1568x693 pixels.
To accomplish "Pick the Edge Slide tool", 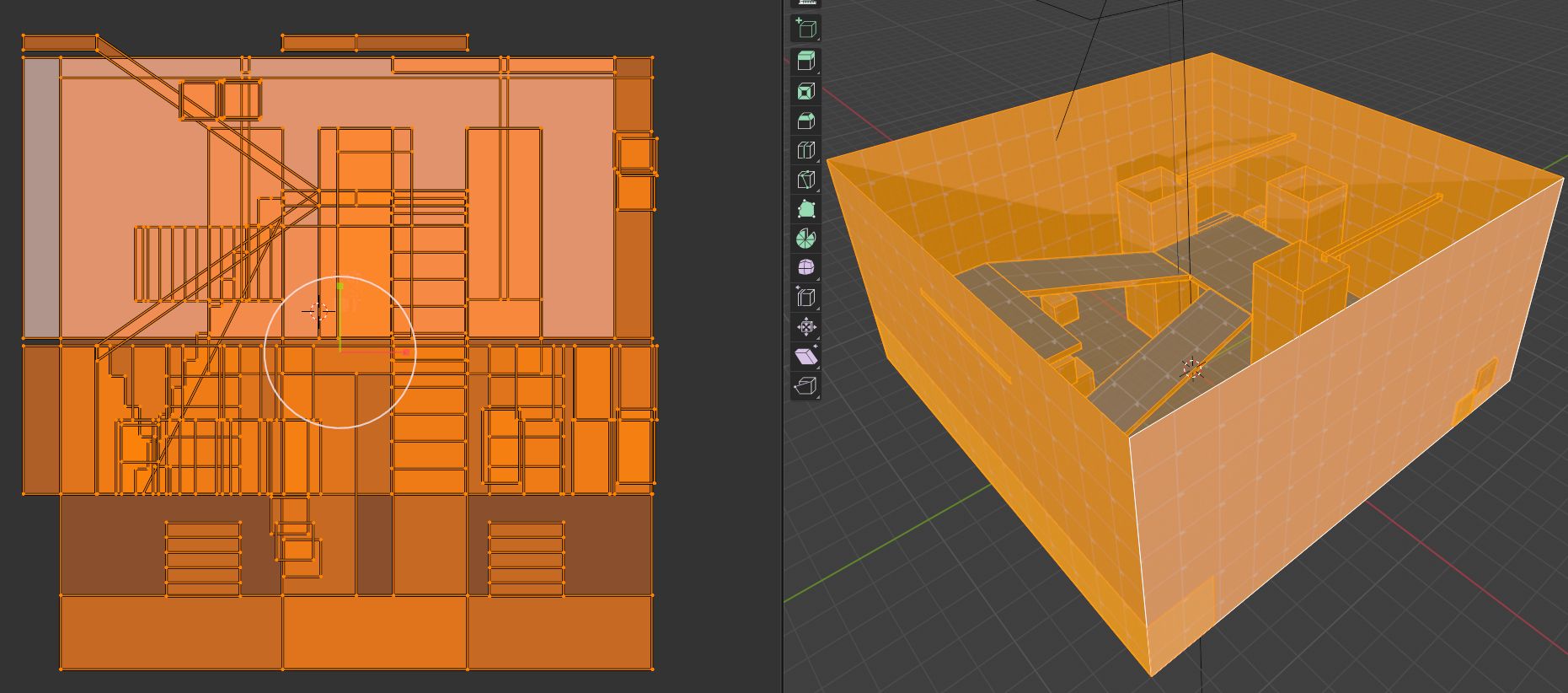I will point(805,298).
